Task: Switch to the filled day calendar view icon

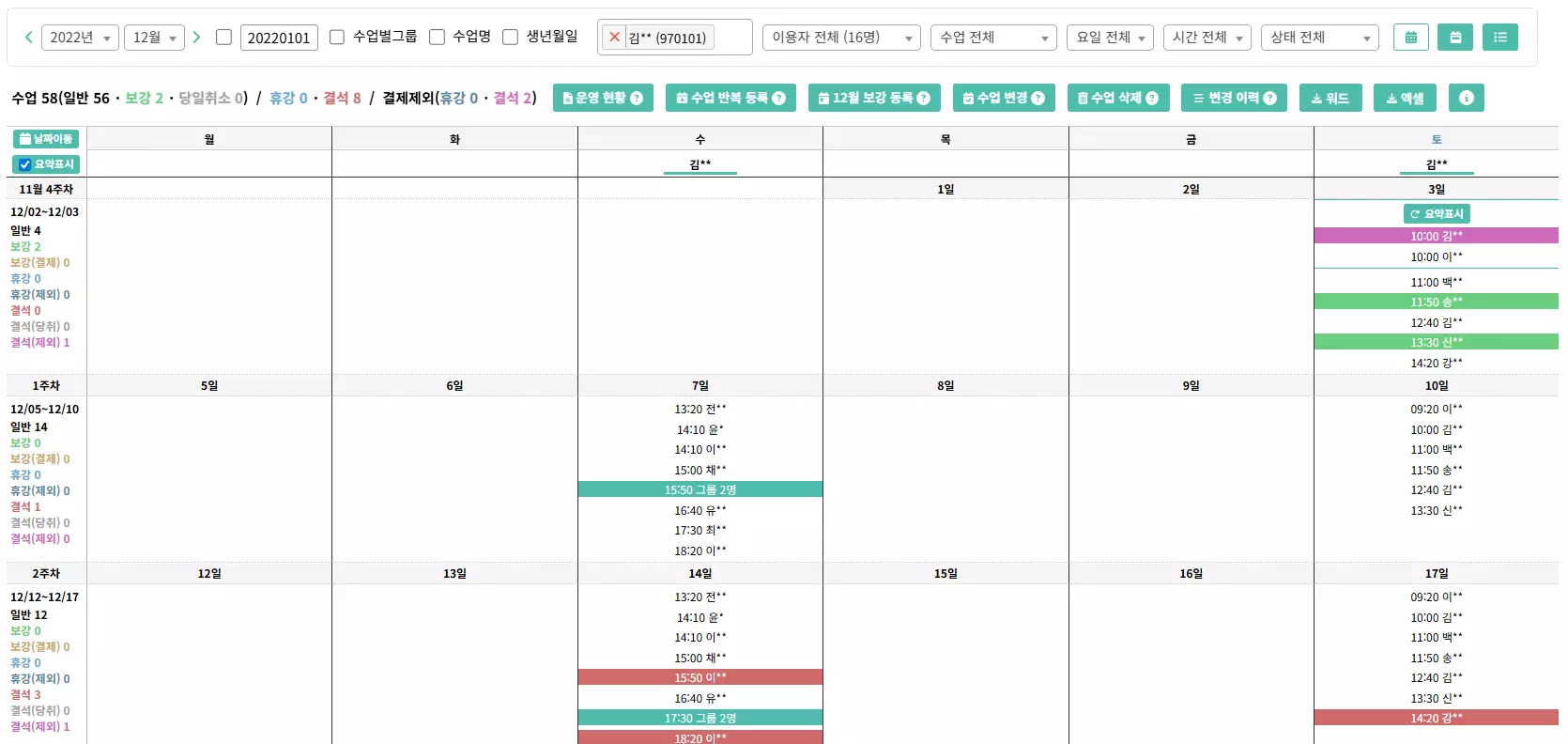Action: [x=1455, y=38]
